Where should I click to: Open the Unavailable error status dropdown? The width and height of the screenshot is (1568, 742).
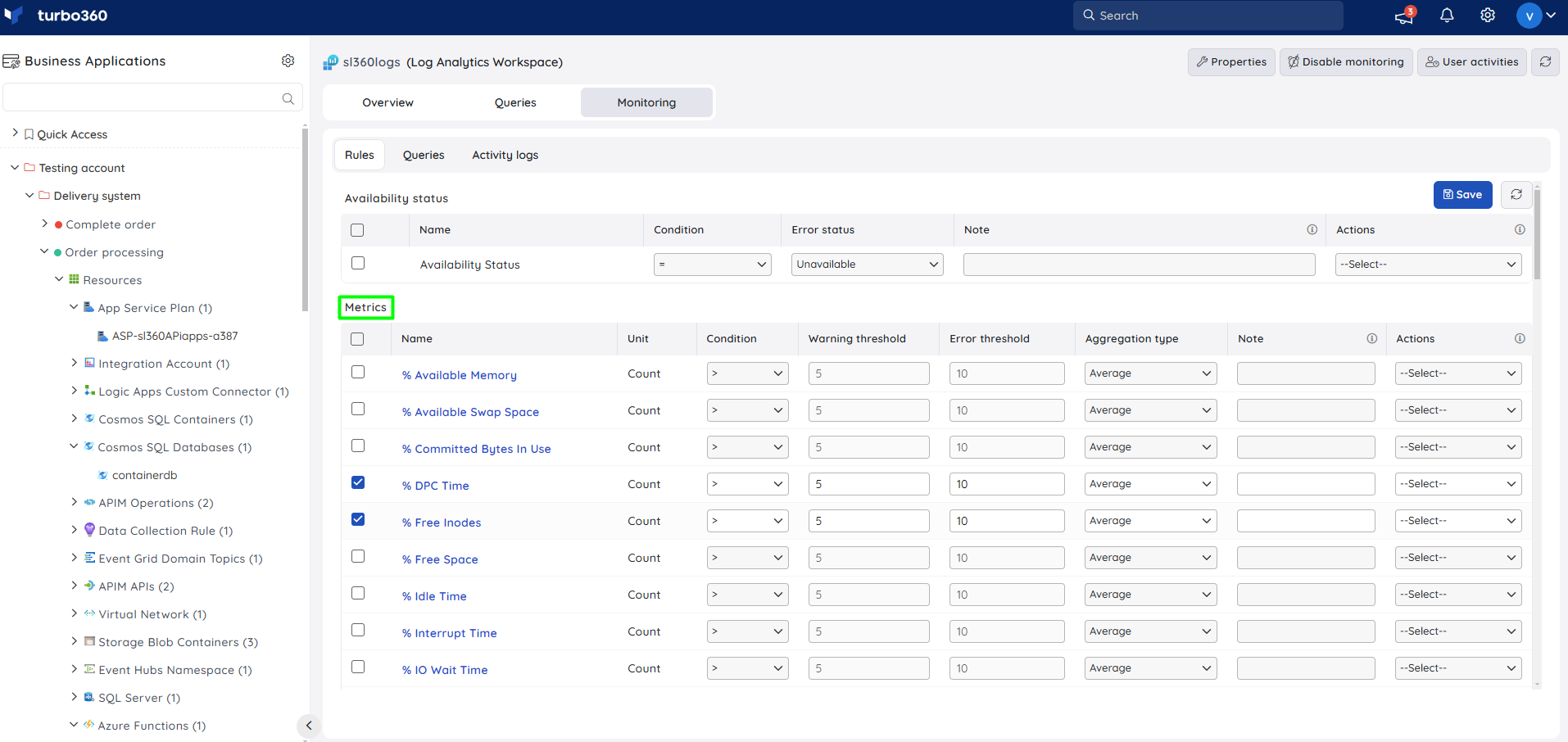click(868, 265)
